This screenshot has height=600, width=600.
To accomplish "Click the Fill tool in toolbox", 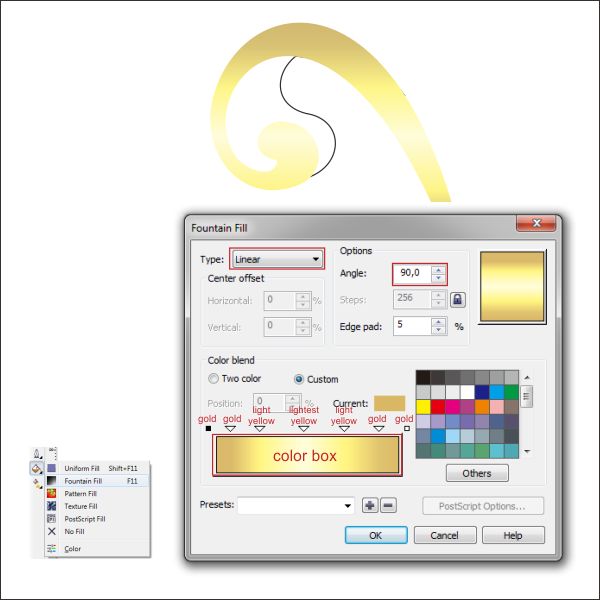I will pyautogui.click(x=36, y=468).
